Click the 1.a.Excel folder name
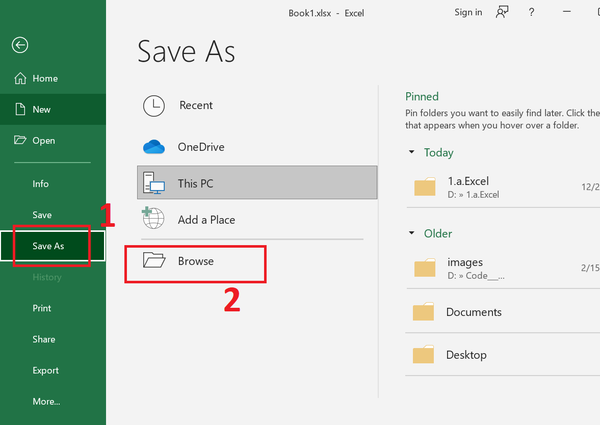 pos(468,181)
